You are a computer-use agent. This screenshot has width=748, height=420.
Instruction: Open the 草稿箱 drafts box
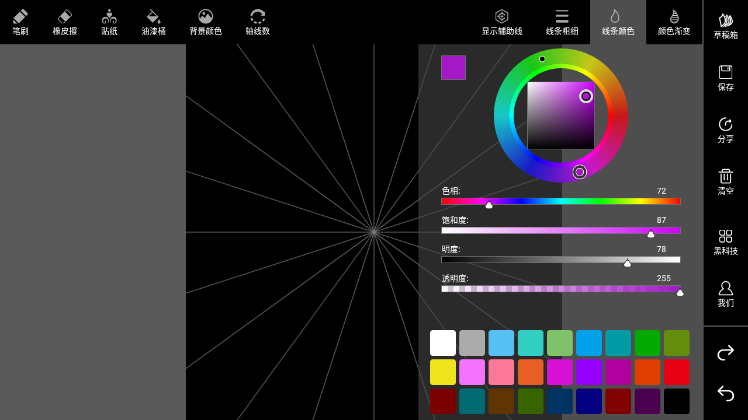[726, 26]
